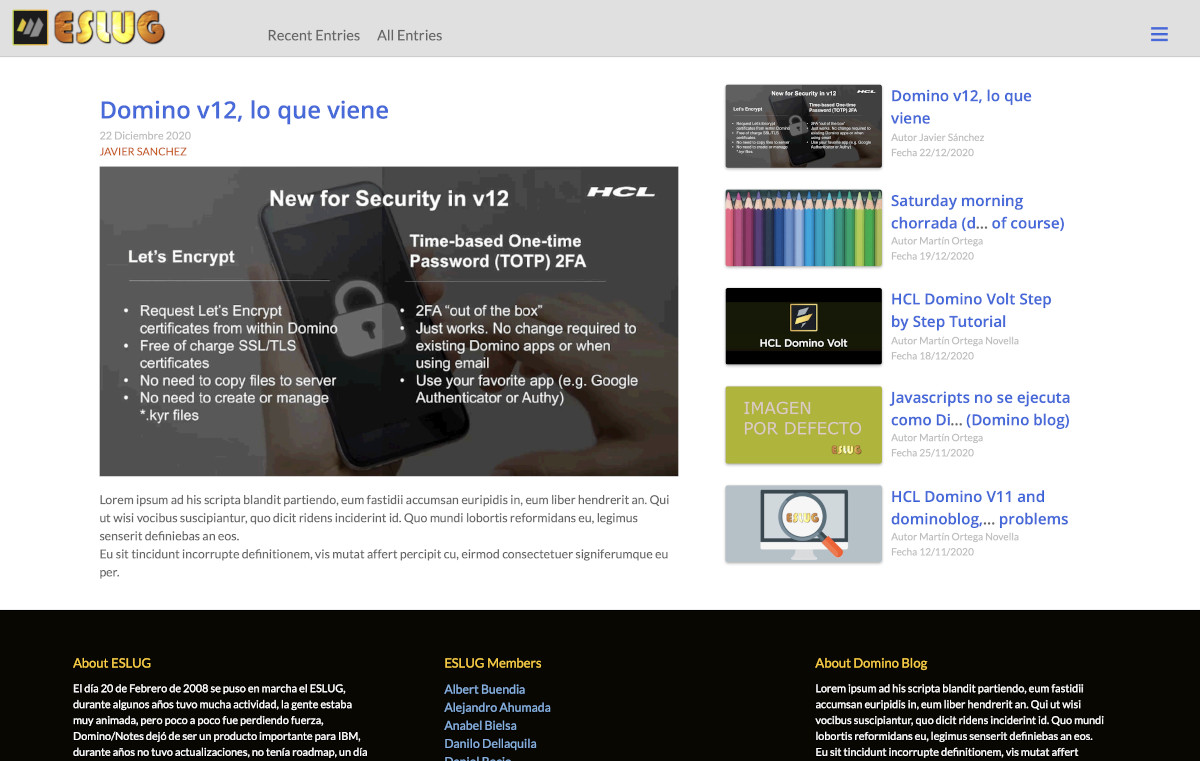Click the date 22 Diciembre 2020

pos(145,136)
